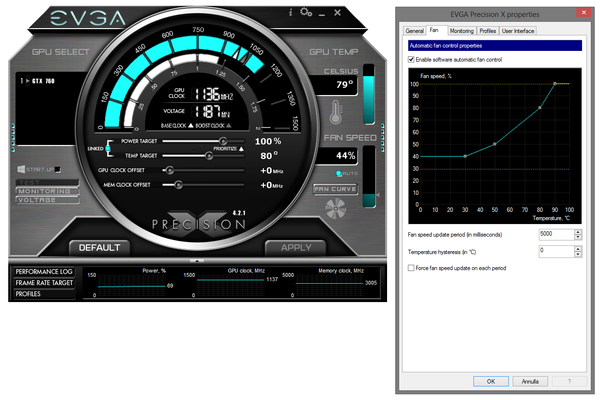
Task: Click the thermometer icon under GPU Temp
Action: [336, 112]
